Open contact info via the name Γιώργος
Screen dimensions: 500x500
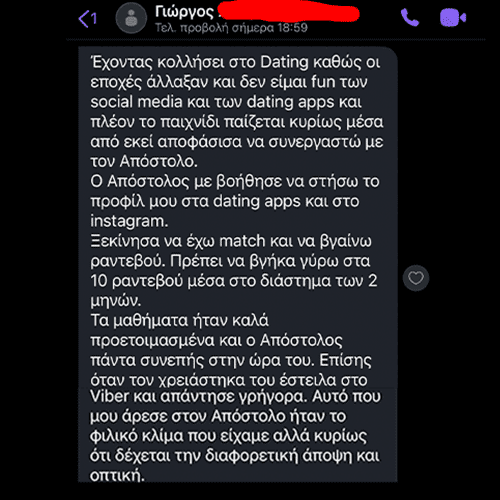tap(184, 12)
